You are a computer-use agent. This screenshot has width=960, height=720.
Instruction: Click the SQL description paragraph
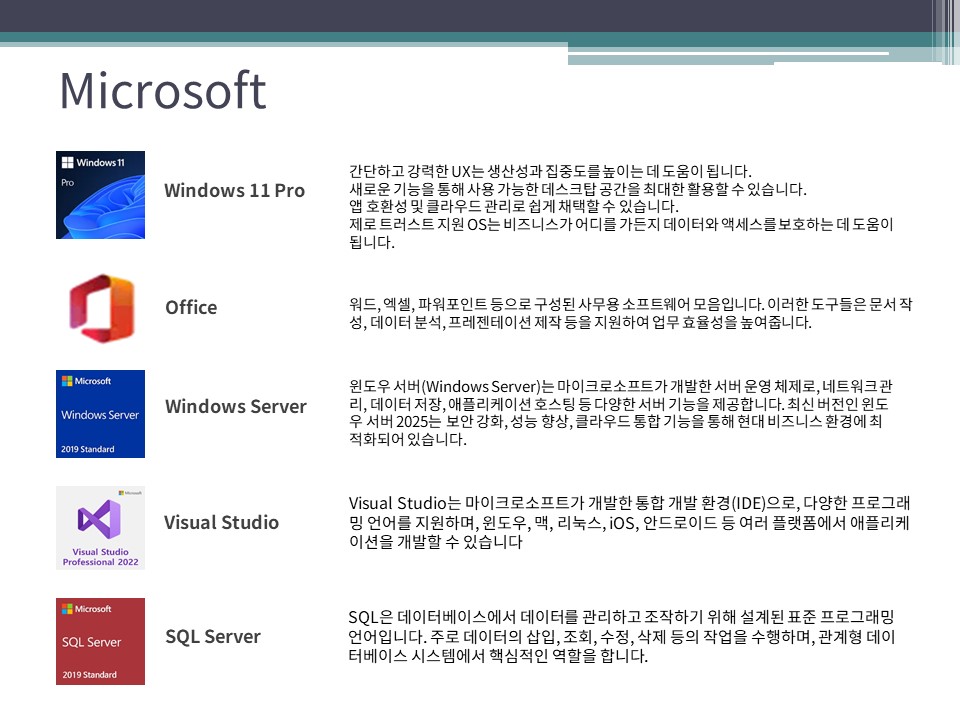[620, 636]
